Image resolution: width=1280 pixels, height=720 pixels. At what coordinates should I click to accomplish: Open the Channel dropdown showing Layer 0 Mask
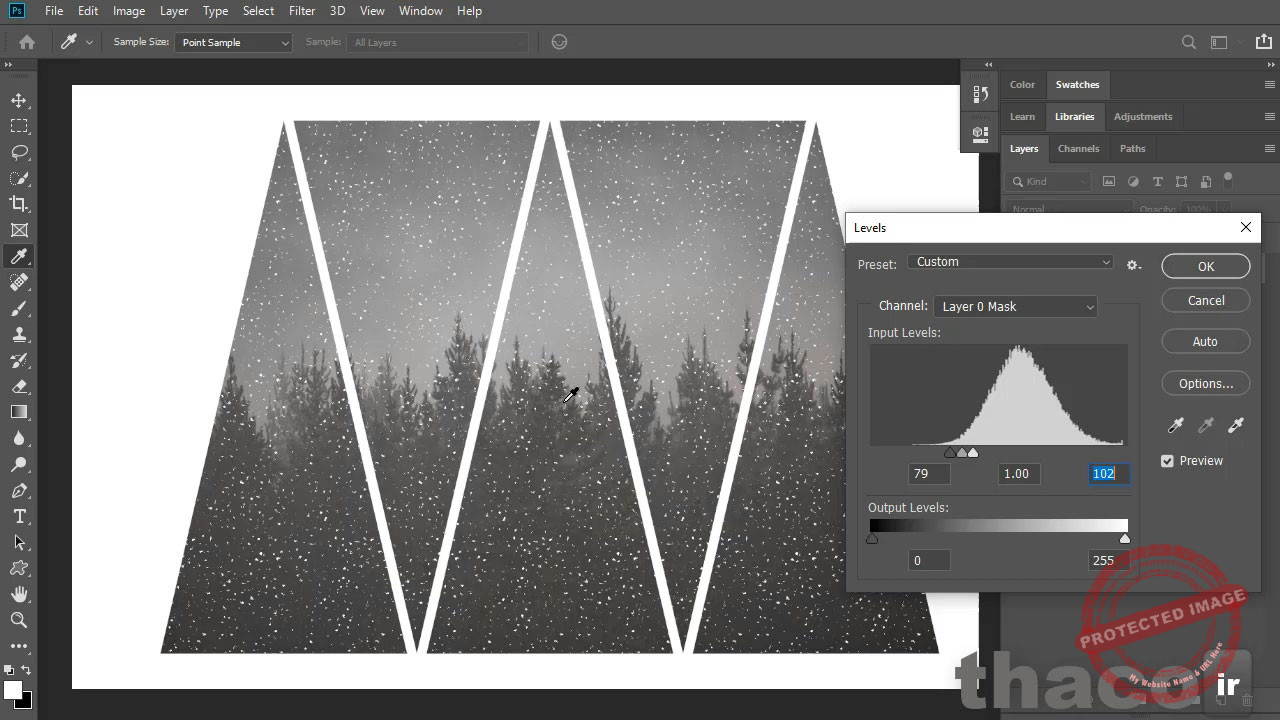[1015, 306]
